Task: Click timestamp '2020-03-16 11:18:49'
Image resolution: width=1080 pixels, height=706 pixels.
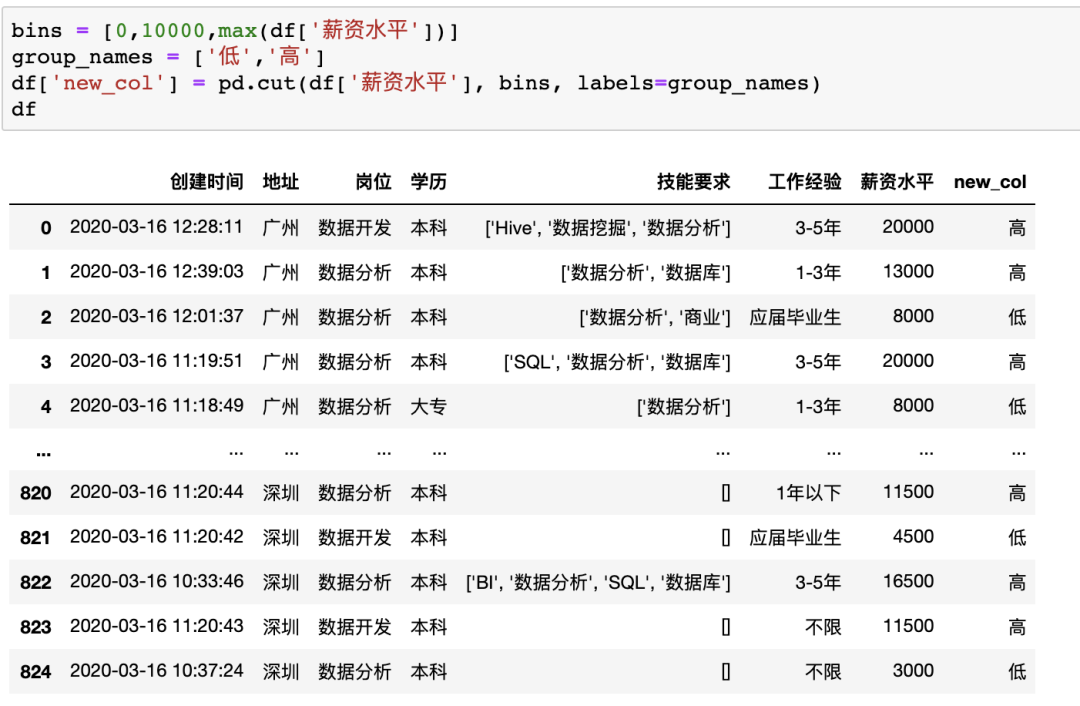Action: [156, 406]
